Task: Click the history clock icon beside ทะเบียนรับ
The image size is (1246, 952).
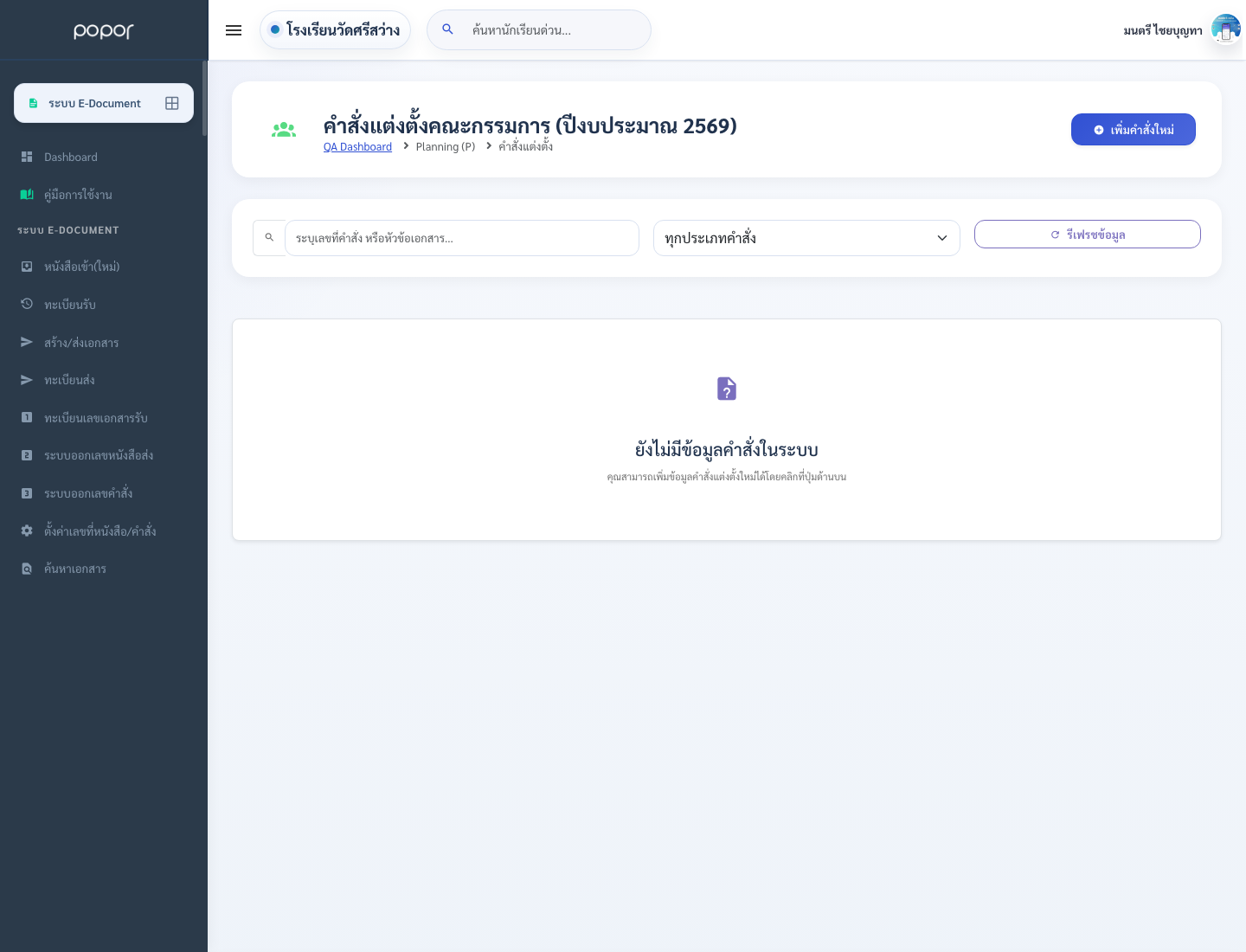Action: click(27, 304)
